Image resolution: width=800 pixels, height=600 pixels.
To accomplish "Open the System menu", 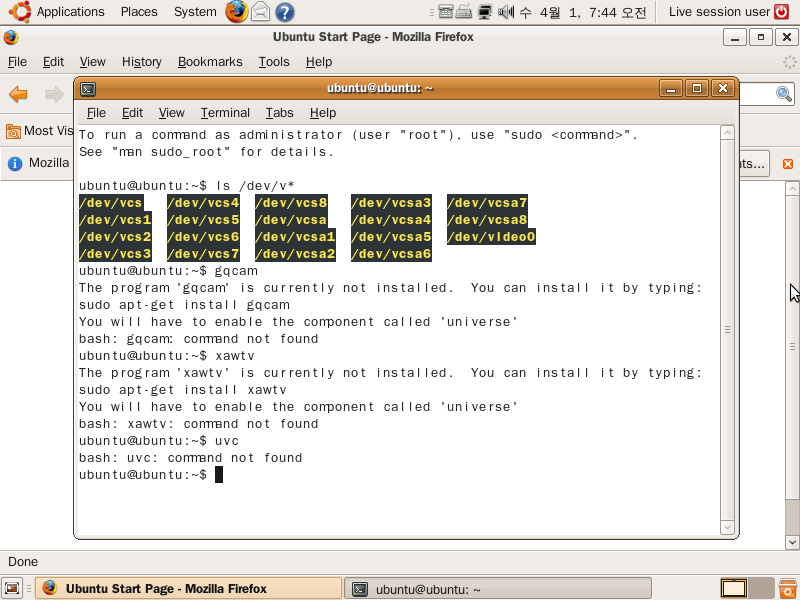I will 195,11.
